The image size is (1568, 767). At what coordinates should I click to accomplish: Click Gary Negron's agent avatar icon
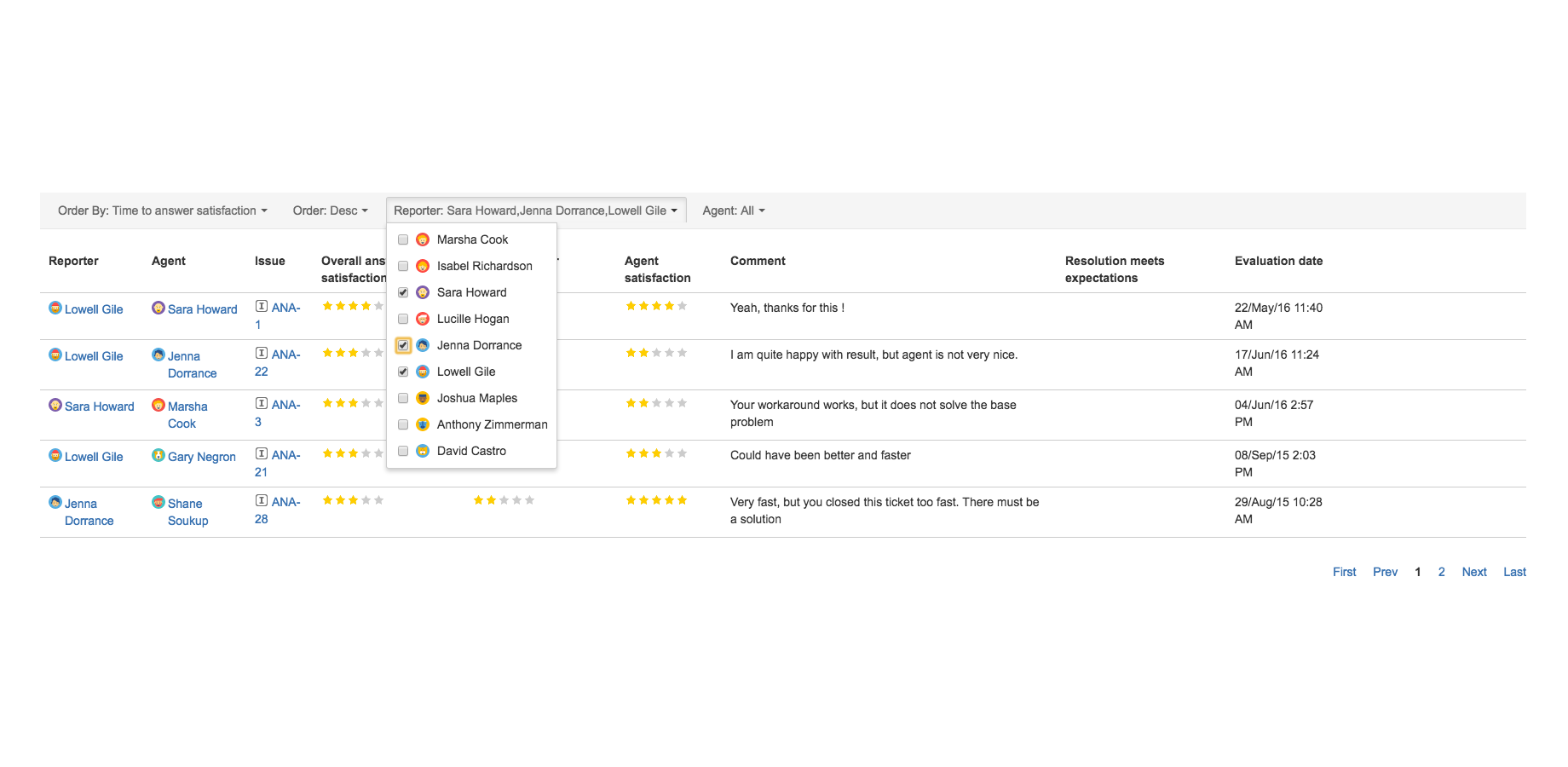point(159,455)
